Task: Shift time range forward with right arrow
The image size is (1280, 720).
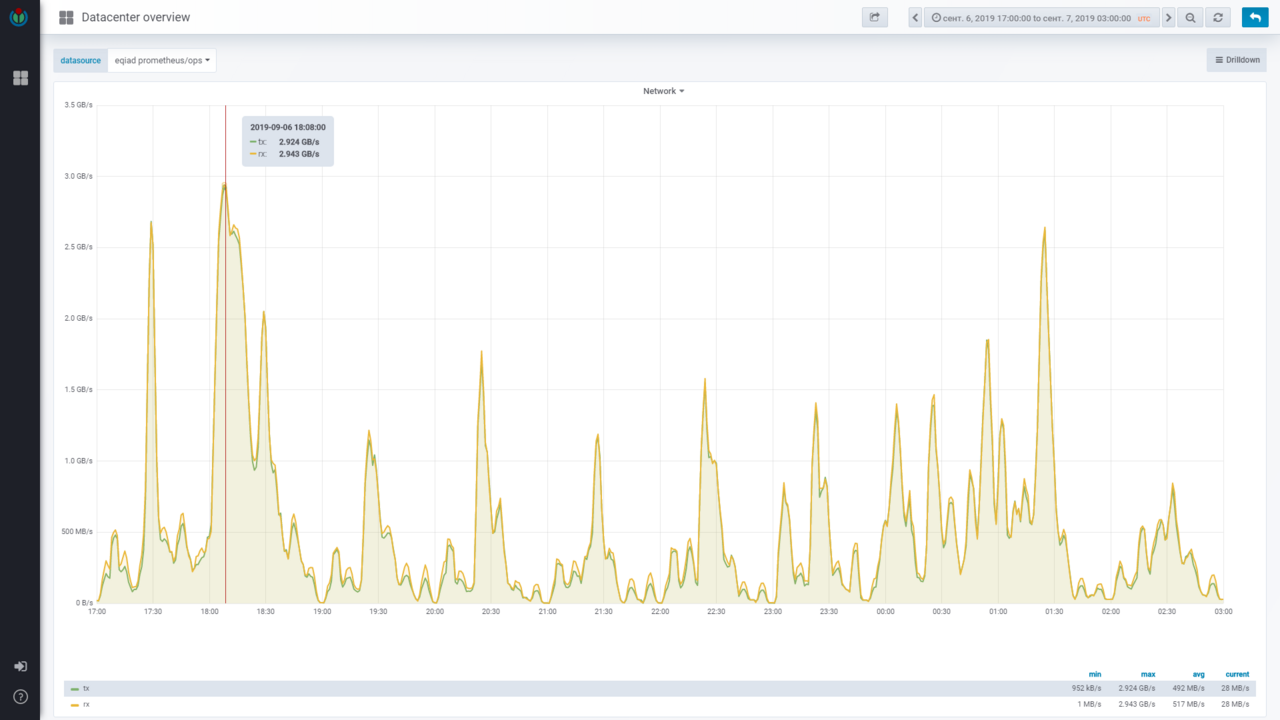Action: click(1168, 17)
